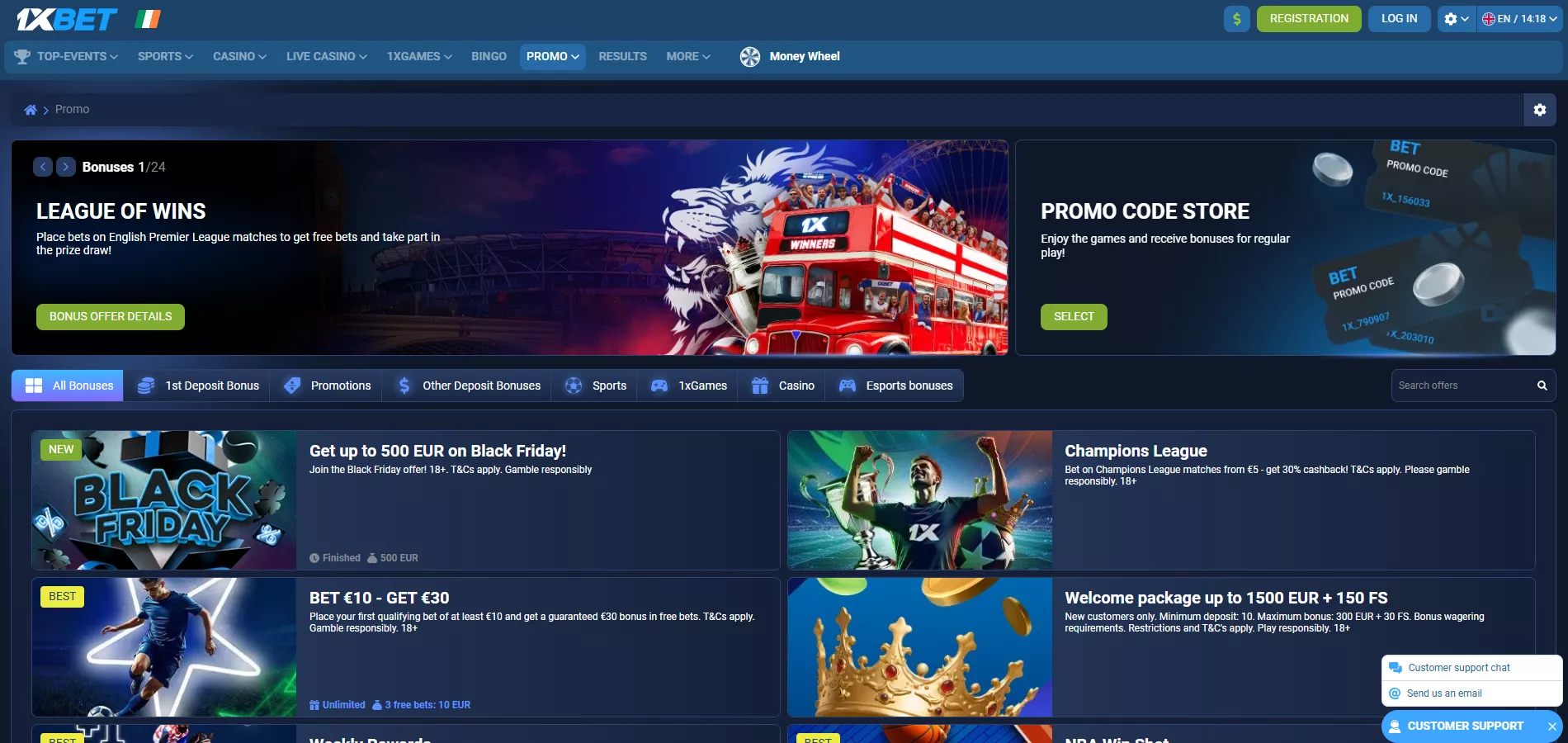Open the Money Wheel game
Screen dimensions: 1568x743
pos(789,56)
